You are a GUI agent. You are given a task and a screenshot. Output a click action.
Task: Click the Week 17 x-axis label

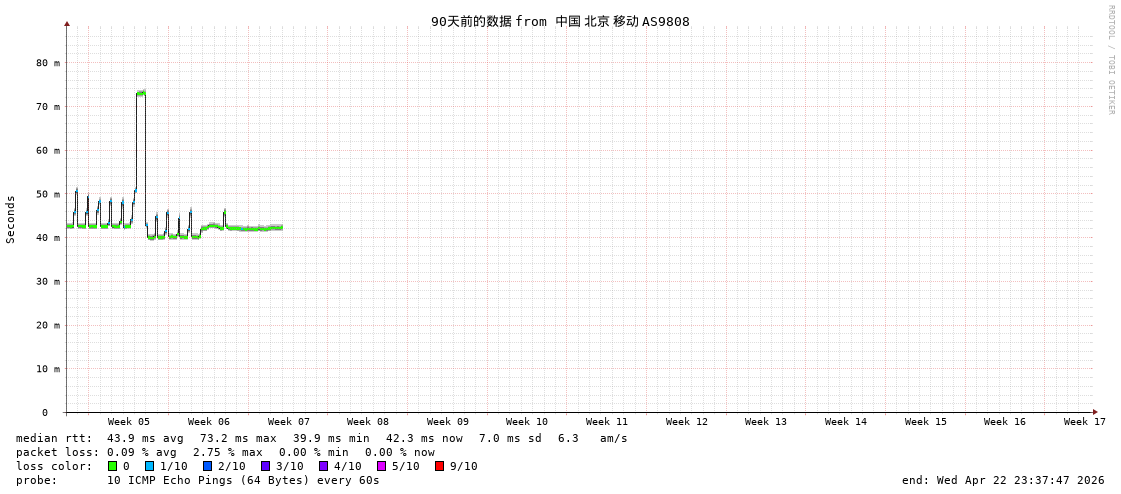pyautogui.click(x=1084, y=422)
